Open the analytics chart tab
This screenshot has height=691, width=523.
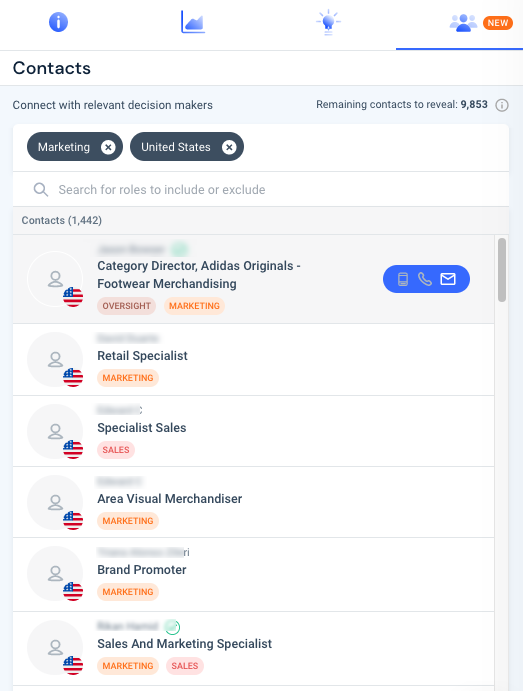[193, 22]
